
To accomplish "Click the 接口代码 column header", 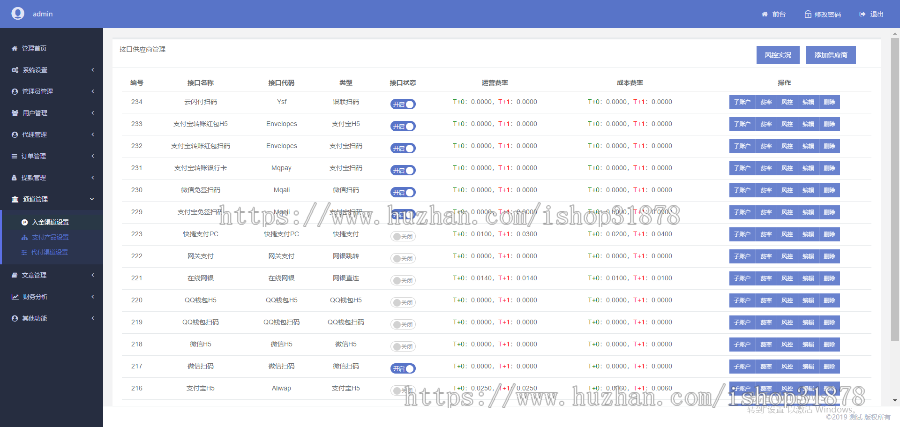I will pyautogui.click(x=281, y=83).
